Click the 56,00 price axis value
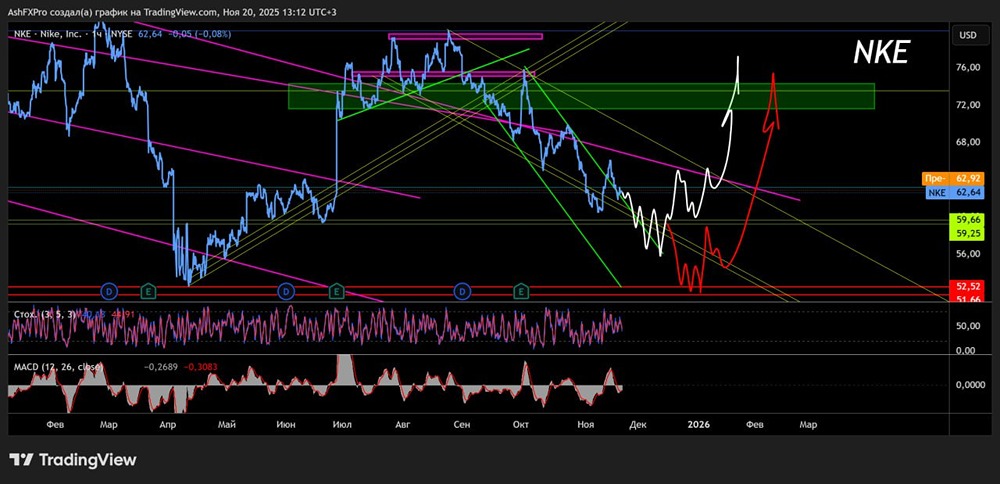 967,254
